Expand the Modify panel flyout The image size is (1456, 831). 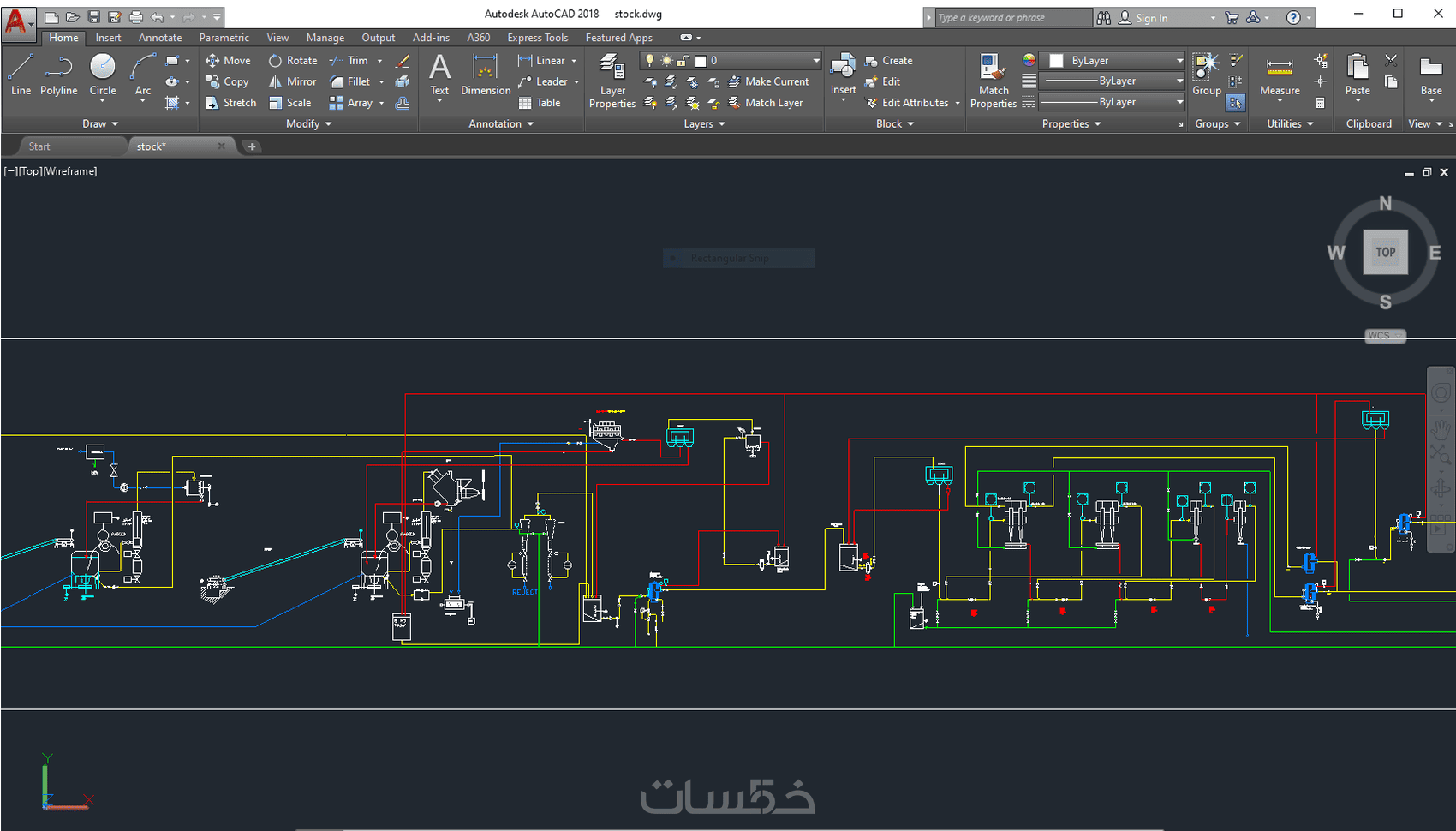coord(308,124)
